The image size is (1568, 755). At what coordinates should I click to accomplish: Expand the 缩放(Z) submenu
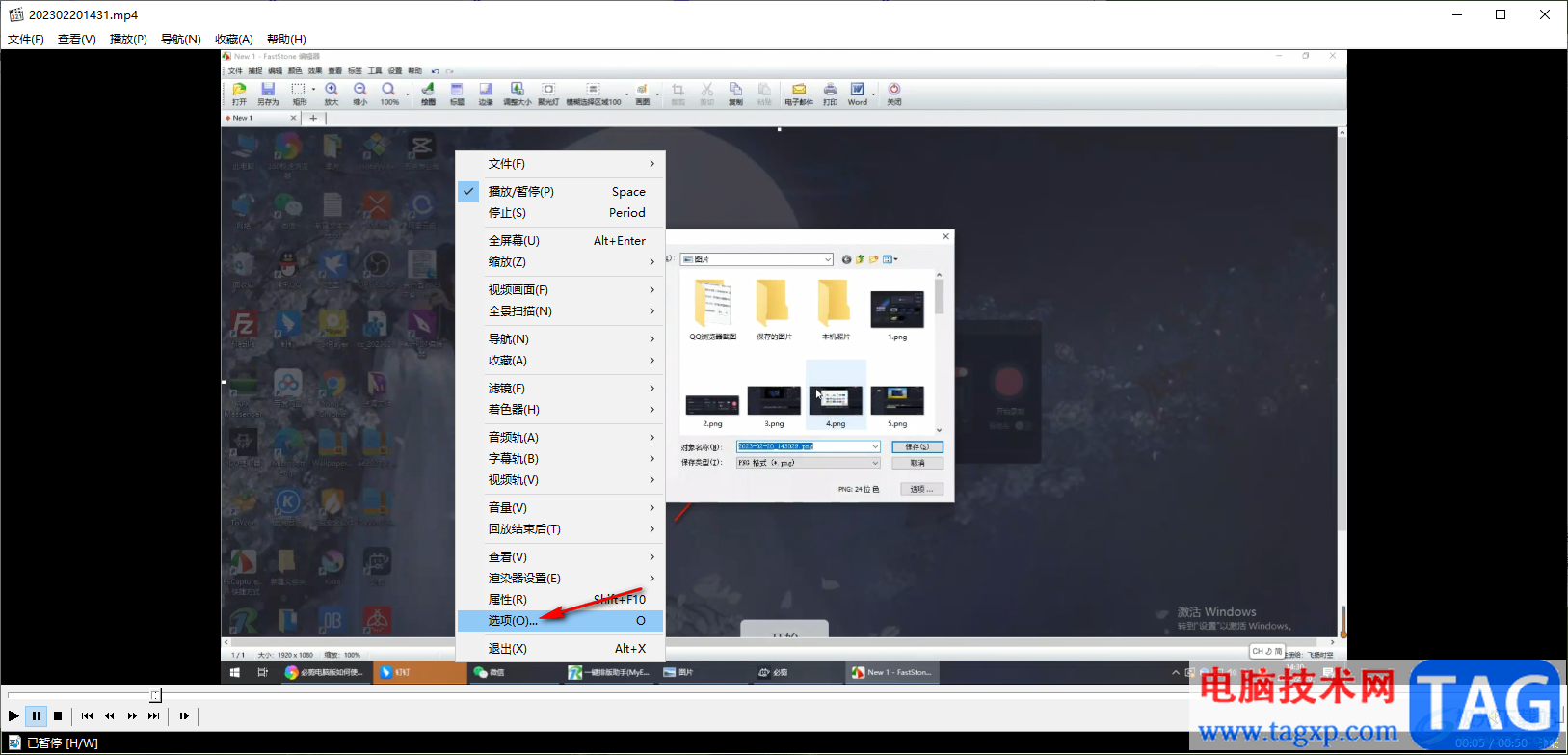[x=561, y=262]
